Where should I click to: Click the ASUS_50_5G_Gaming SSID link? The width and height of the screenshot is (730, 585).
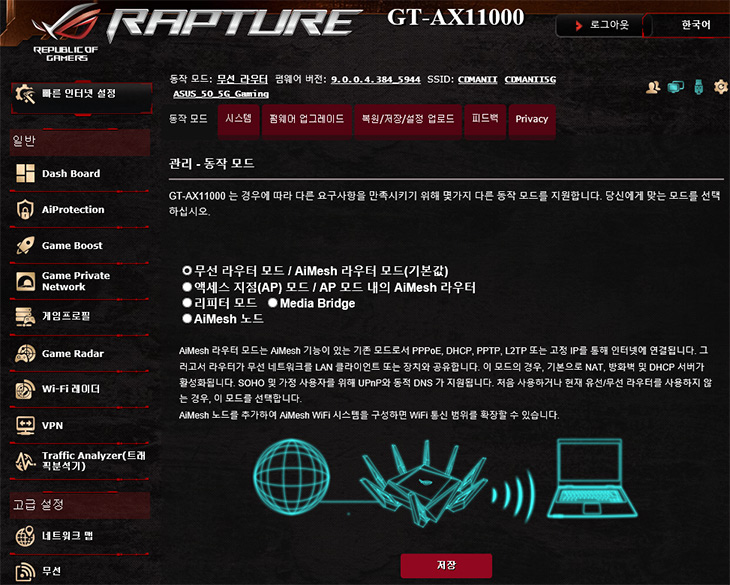221,94
